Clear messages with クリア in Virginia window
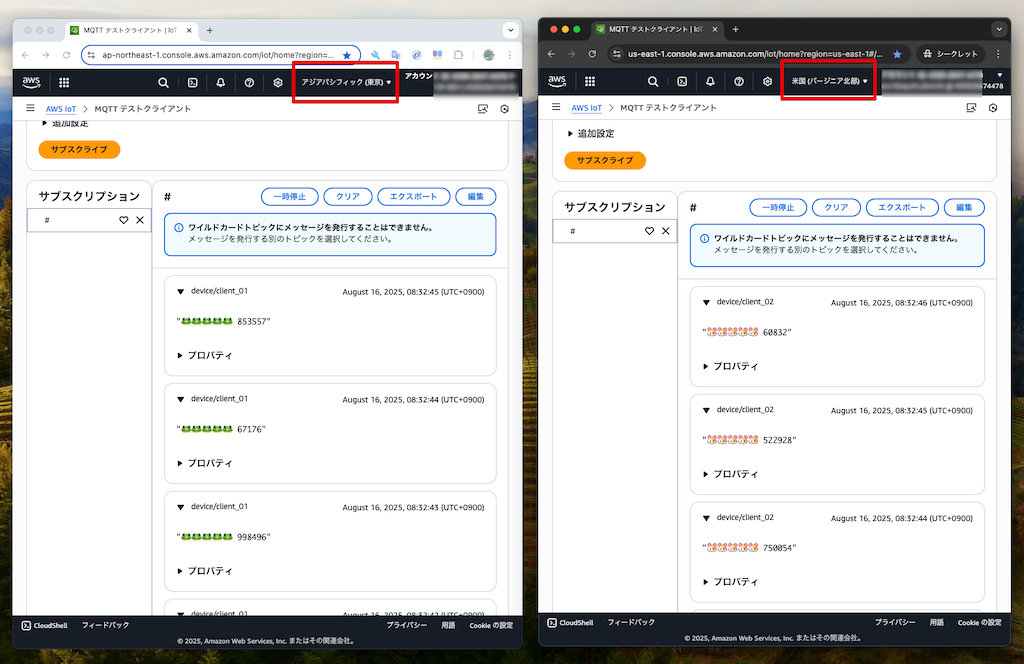The width and height of the screenshot is (1024, 664). coord(836,208)
